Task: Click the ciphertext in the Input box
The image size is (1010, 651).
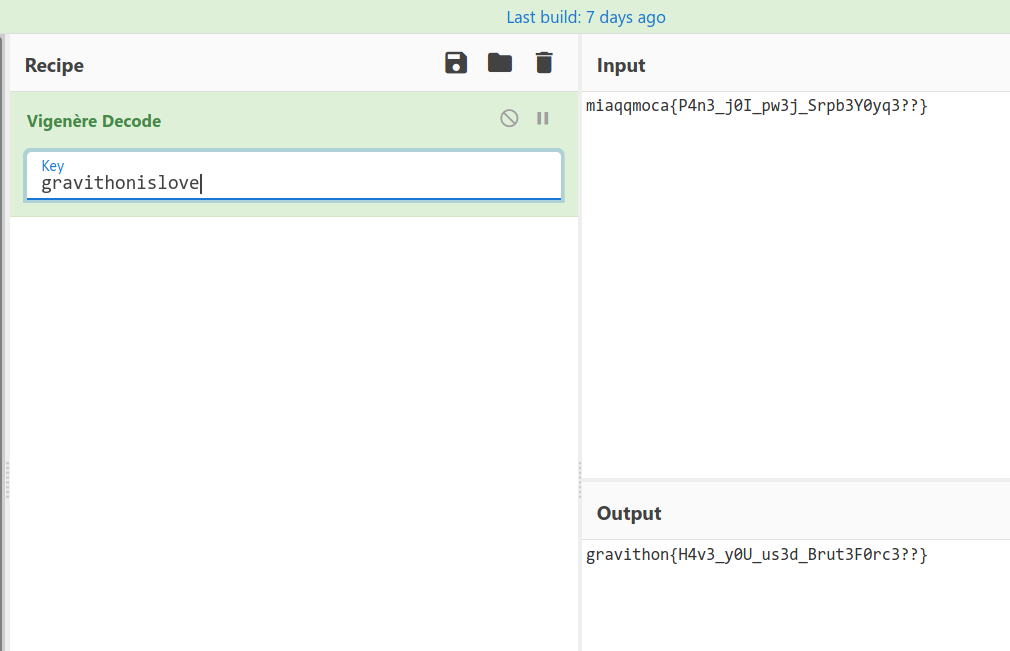Action: (756, 106)
